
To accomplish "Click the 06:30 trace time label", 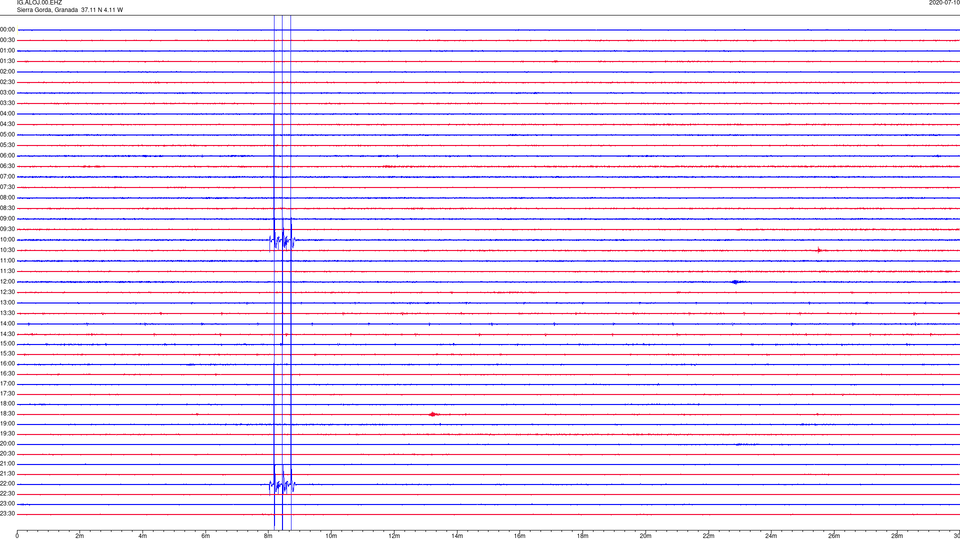I will (7, 166).
